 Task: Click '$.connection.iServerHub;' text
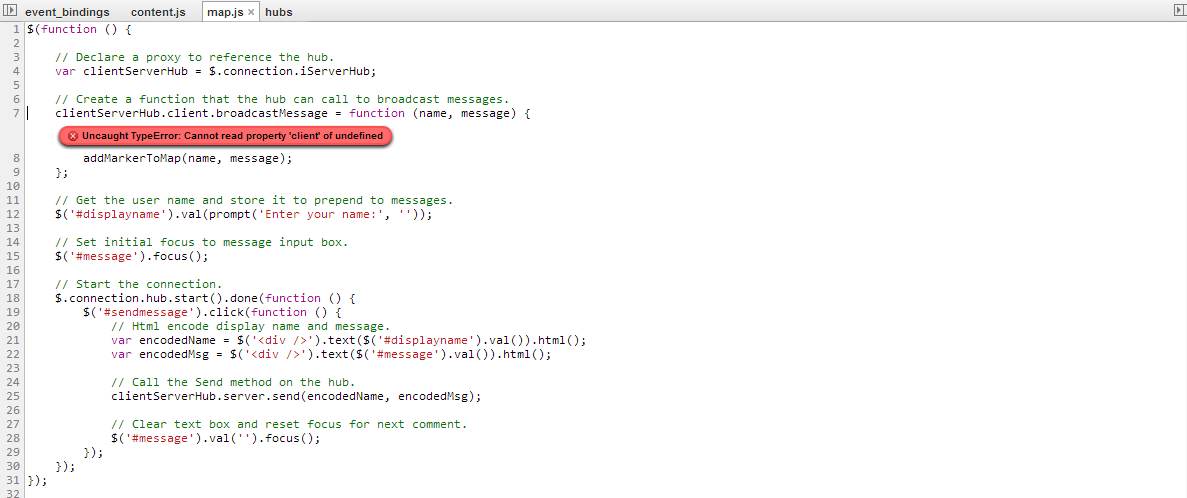coord(292,71)
